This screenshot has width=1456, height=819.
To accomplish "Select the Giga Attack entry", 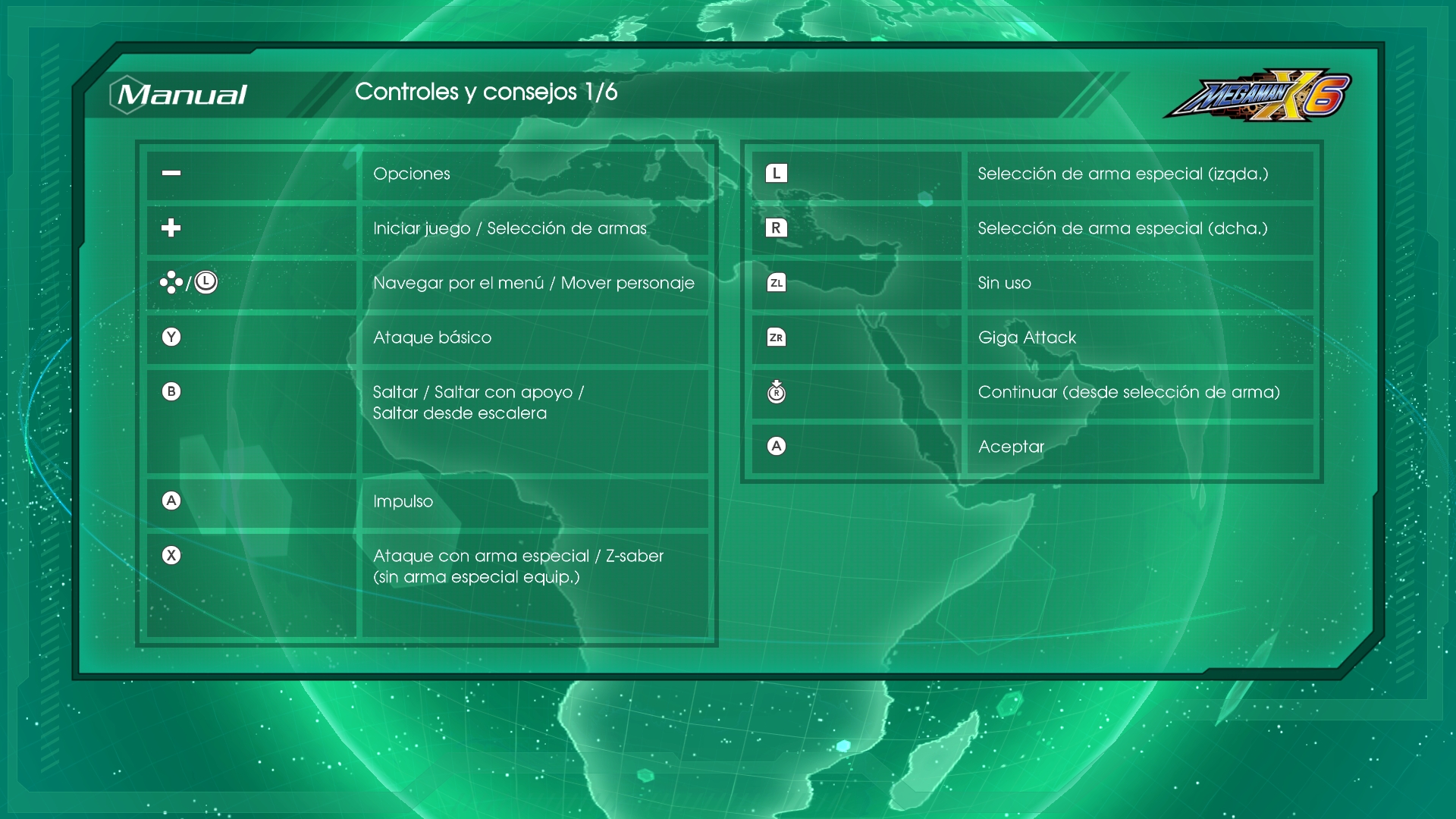I will pos(1027,337).
